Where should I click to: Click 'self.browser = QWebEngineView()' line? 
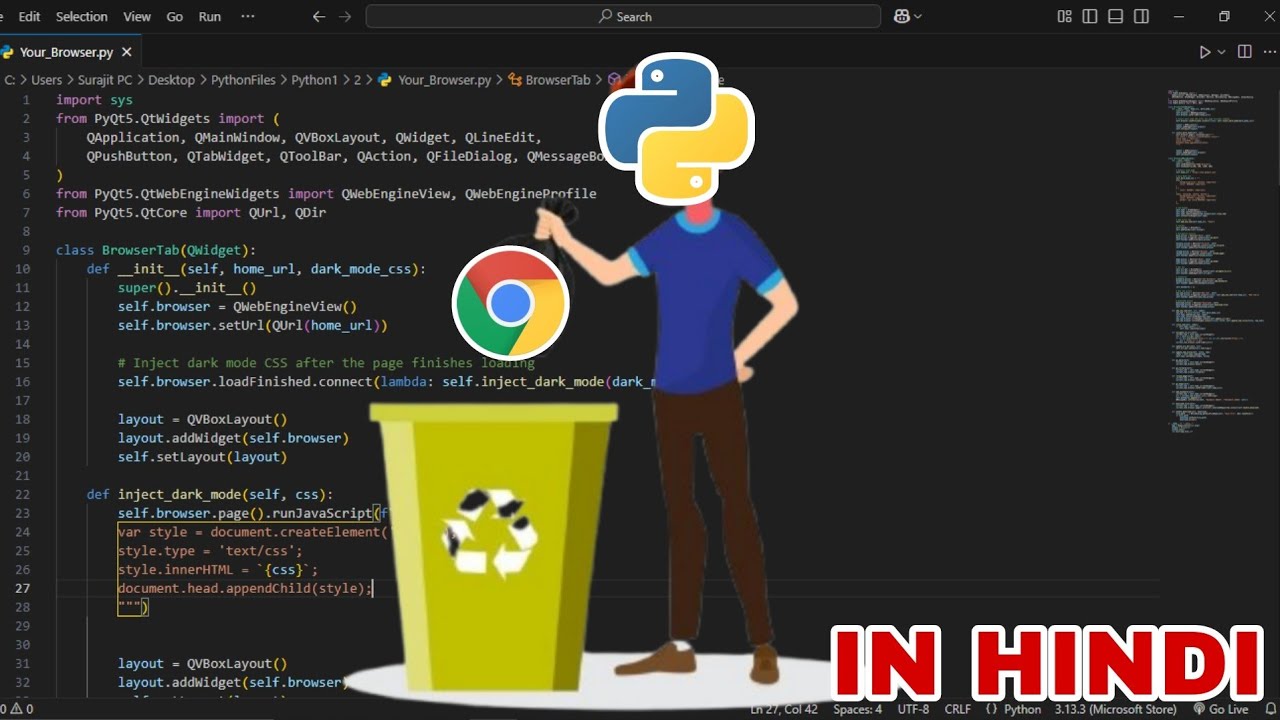coord(237,307)
